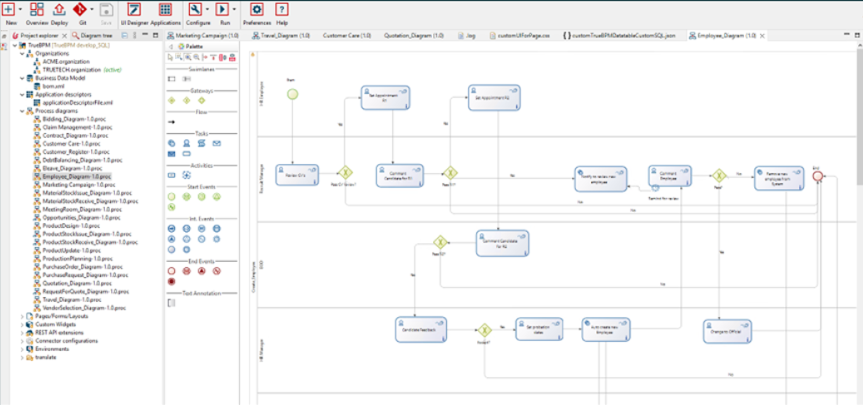Open the UI Designer tool
Screen dimensions: 863x405
pos(133,12)
